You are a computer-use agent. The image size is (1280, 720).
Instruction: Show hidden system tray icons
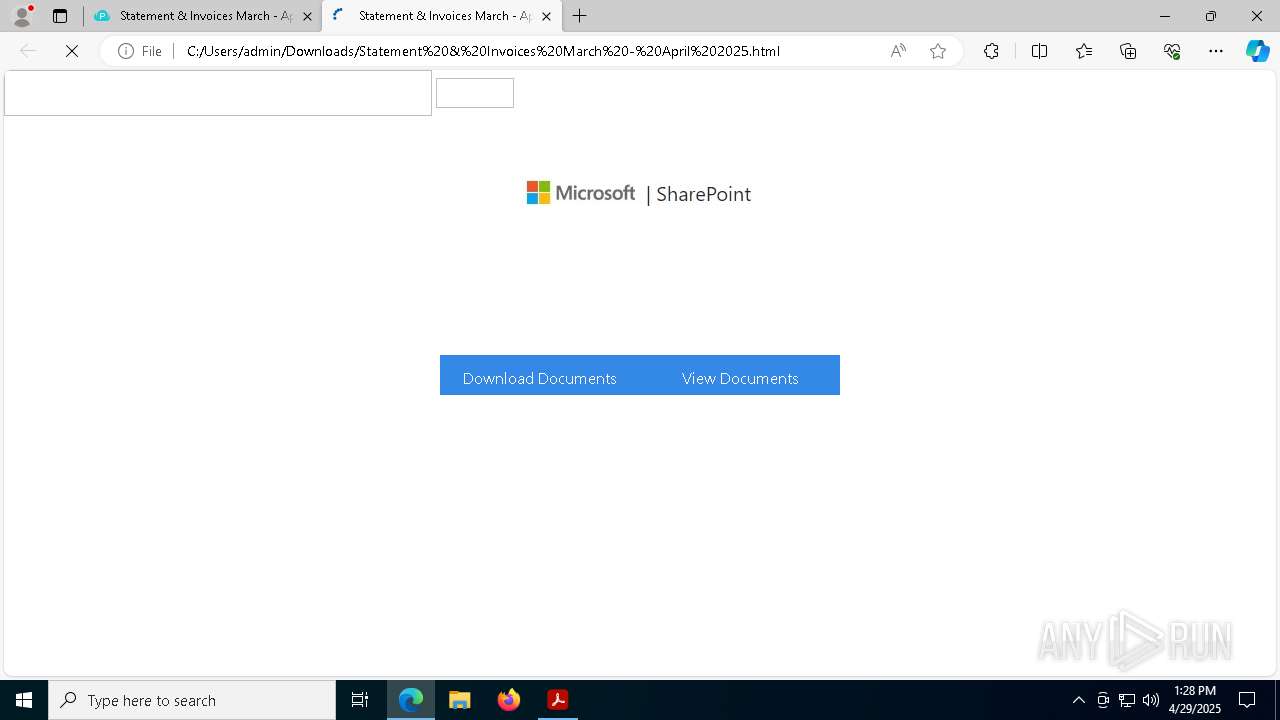(x=1078, y=700)
